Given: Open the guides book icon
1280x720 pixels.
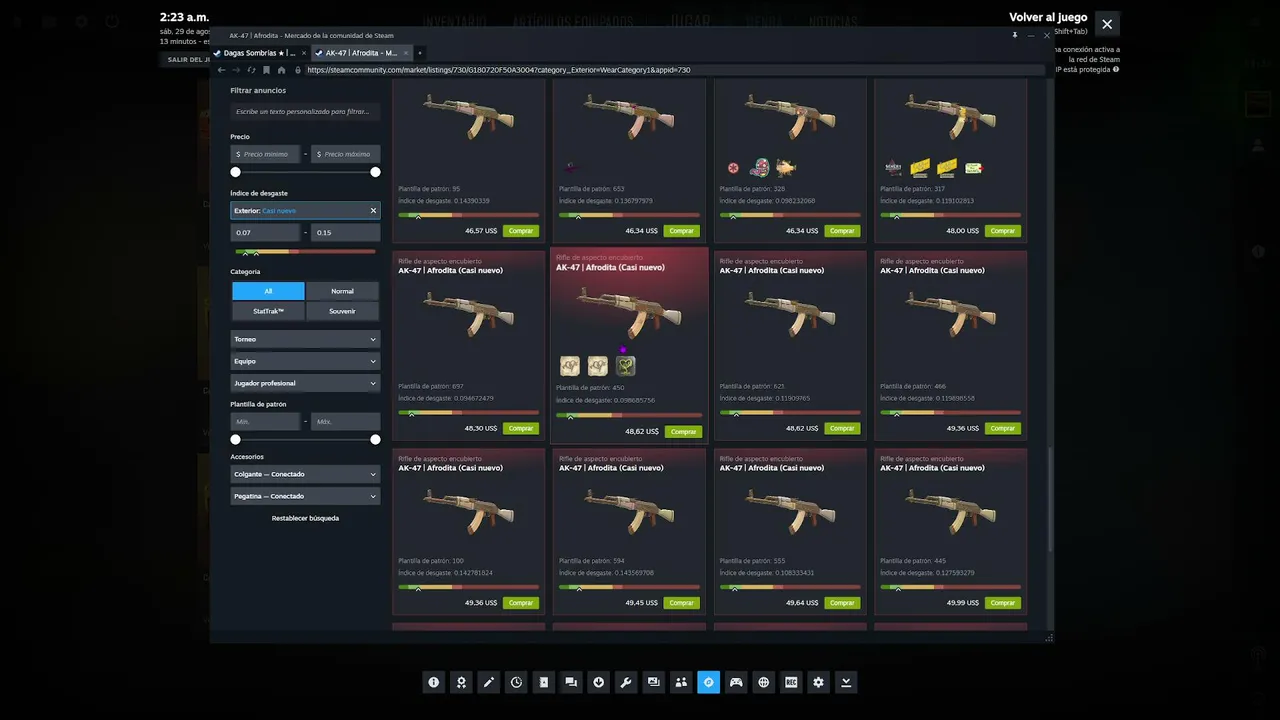Looking at the screenshot, I should coord(544,682).
